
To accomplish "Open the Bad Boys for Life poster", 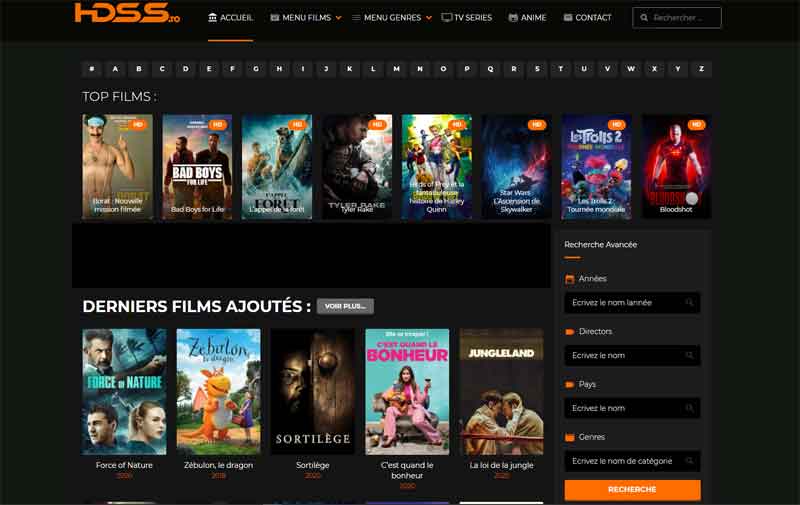I will coord(197,166).
